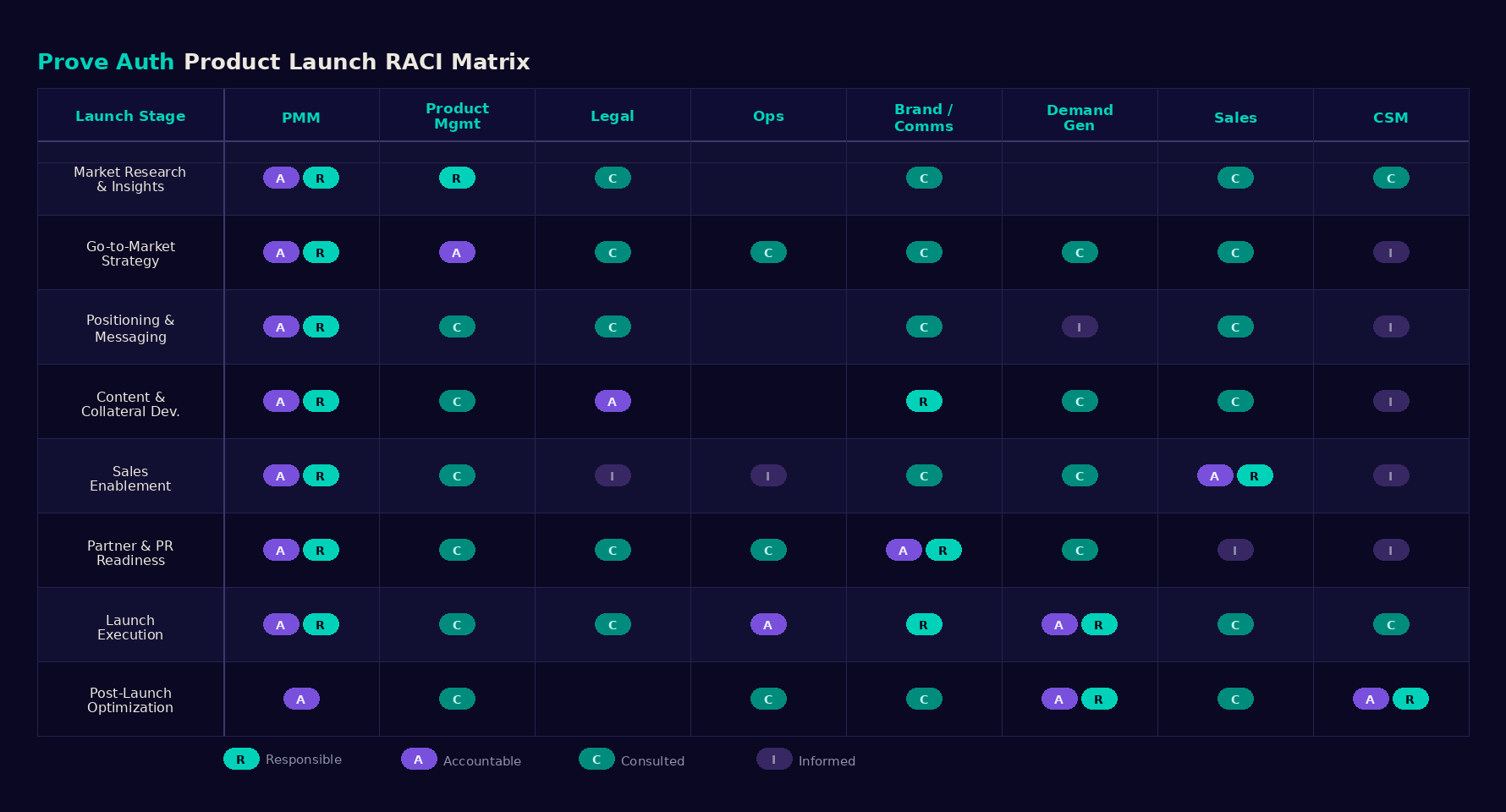Open the Brand / Comms column header
Image resolution: width=1506 pixels, height=812 pixels.
coord(923,116)
